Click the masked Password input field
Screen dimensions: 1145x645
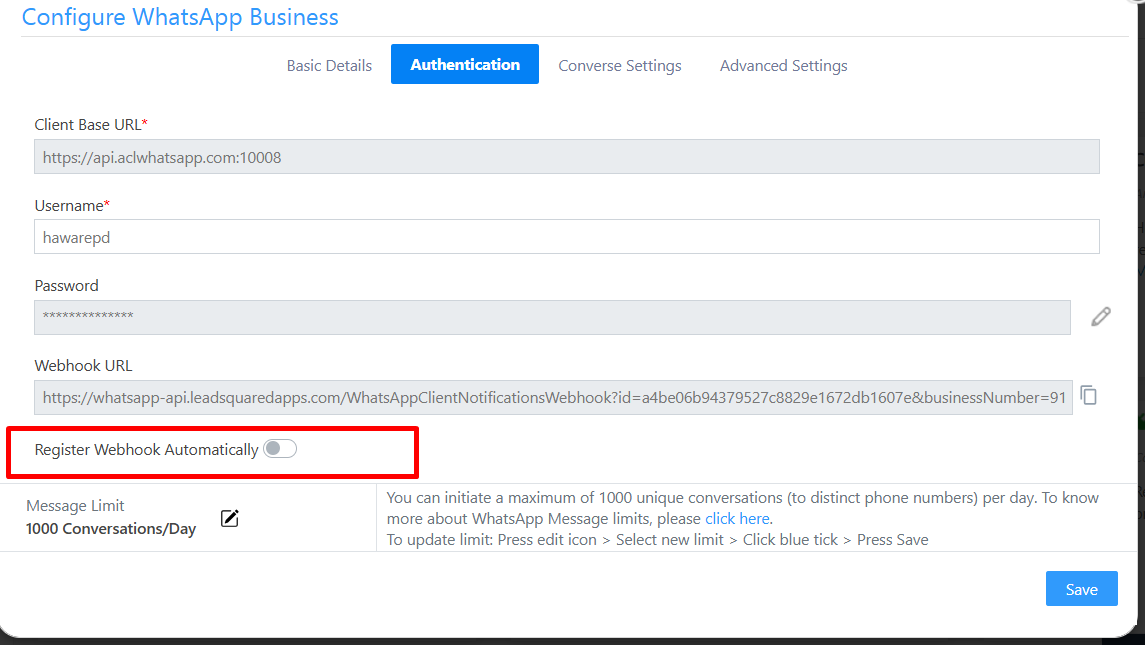(x=552, y=317)
